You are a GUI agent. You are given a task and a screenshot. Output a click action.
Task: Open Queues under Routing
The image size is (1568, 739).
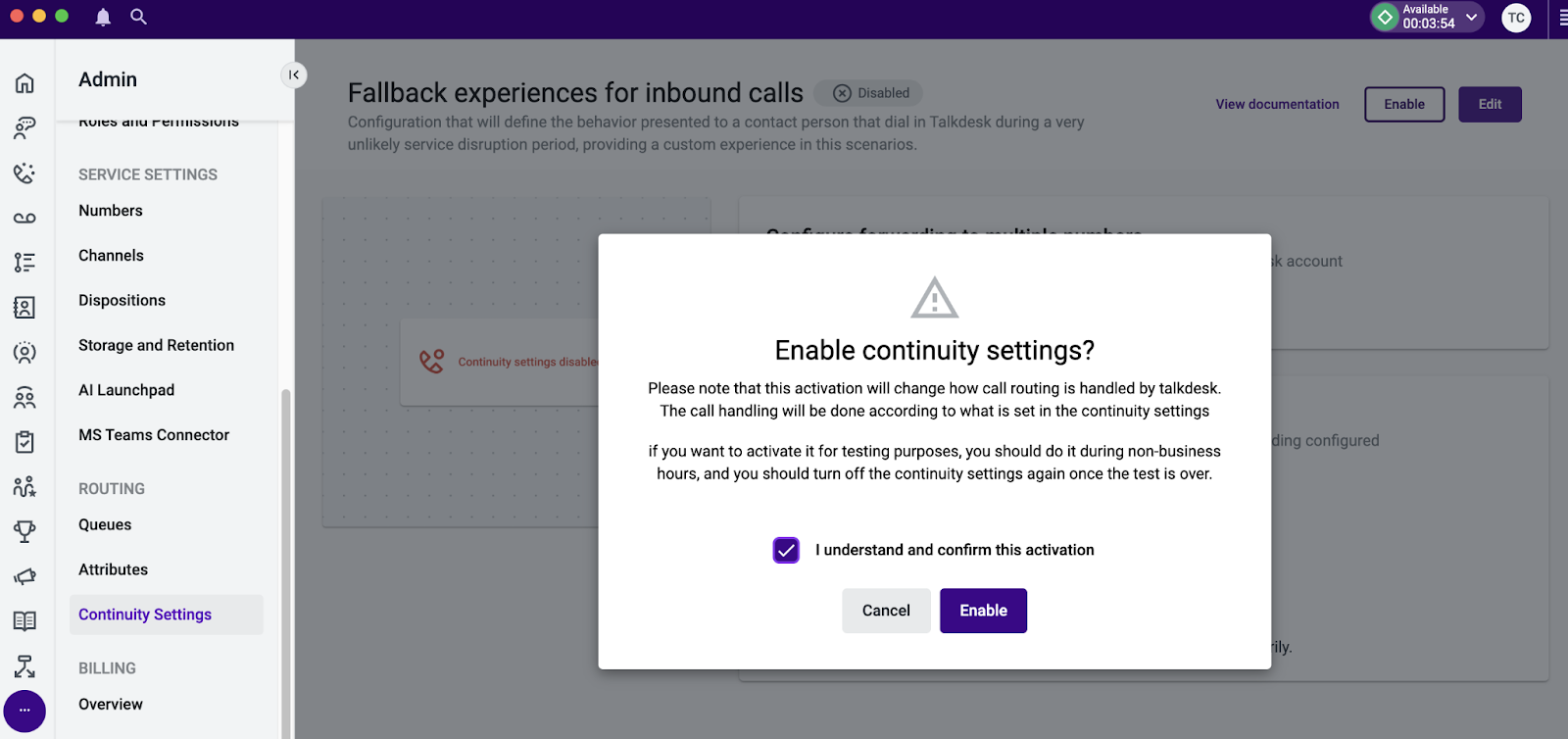coord(105,525)
